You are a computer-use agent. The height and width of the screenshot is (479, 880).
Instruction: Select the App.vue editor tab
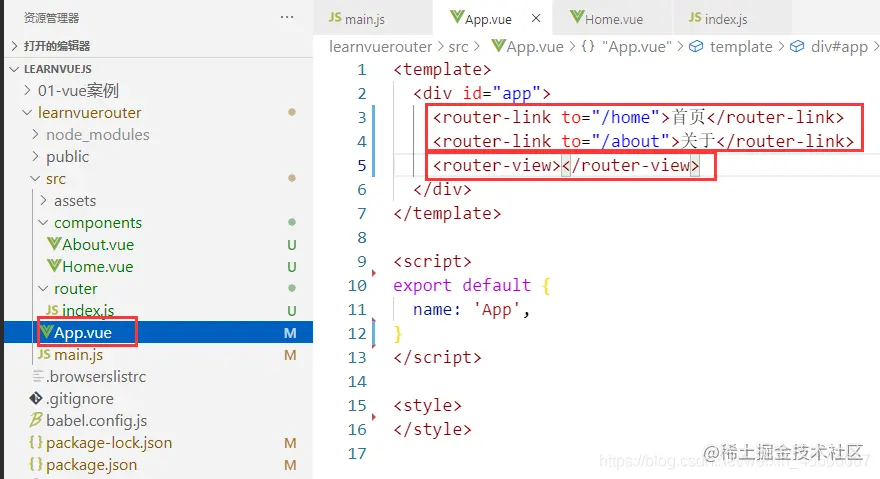click(x=492, y=19)
